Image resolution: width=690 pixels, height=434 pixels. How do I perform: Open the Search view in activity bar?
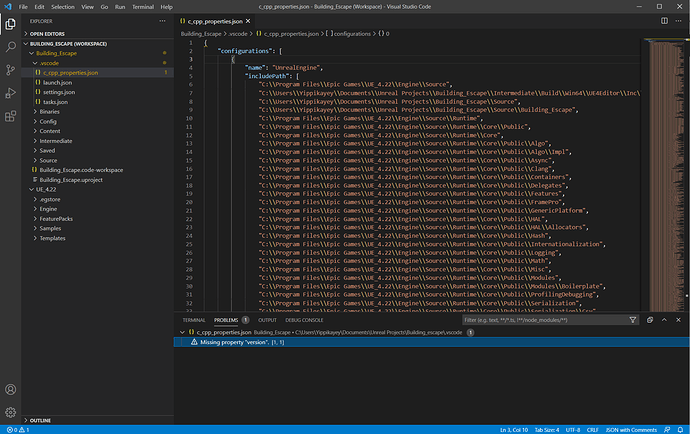tap(10, 46)
